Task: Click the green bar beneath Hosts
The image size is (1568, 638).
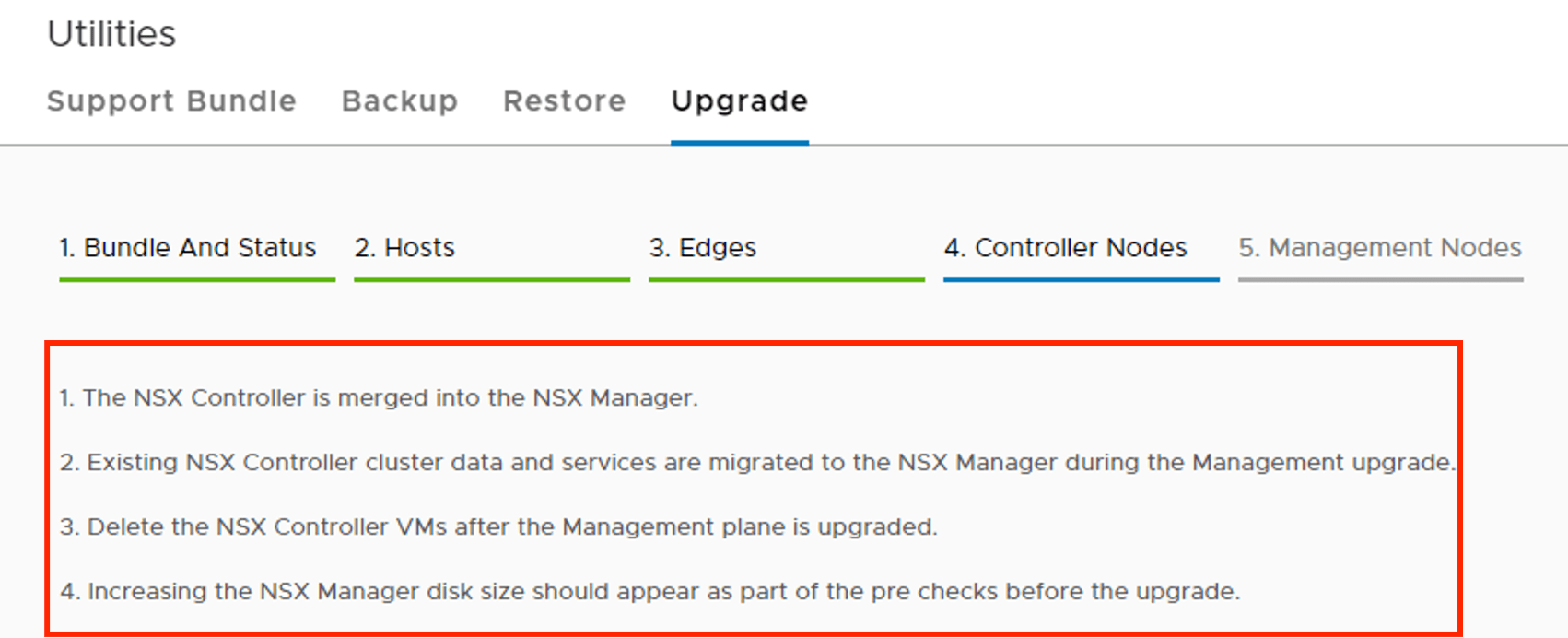Action: point(492,278)
